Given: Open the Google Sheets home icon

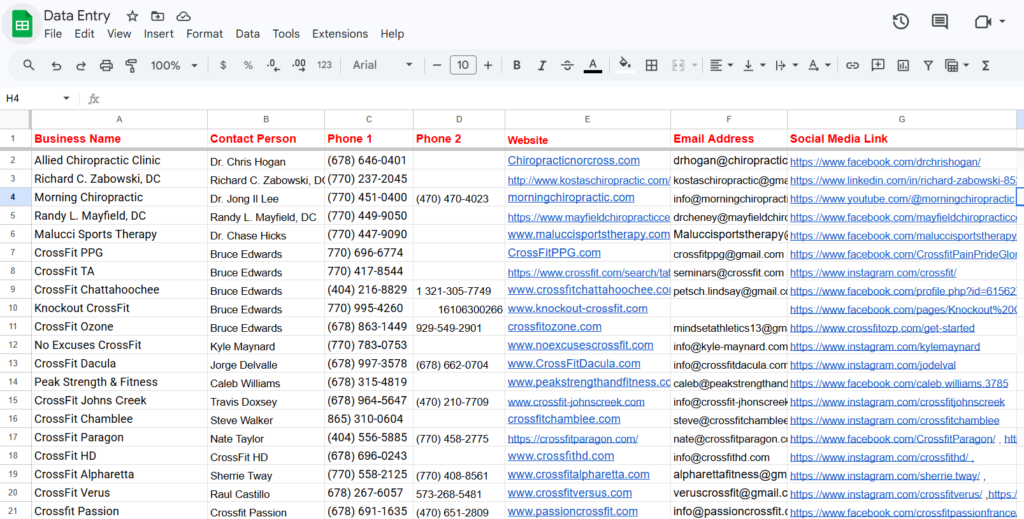Looking at the screenshot, I should pyautogui.click(x=22, y=25).
